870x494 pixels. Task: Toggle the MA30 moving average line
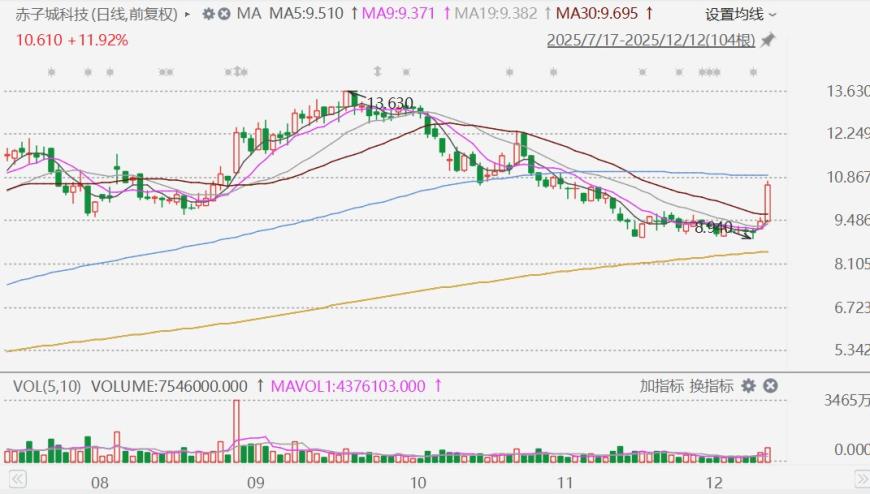pyautogui.click(x=598, y=14)
